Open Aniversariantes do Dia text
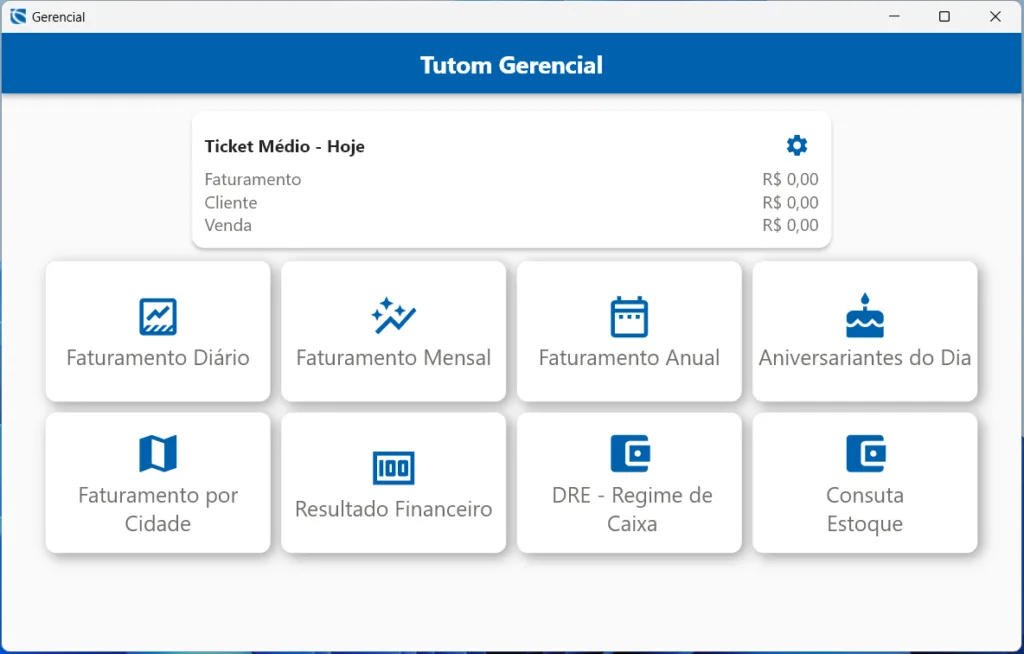This screenshot has width=1024, height=654. click(865, 358)
